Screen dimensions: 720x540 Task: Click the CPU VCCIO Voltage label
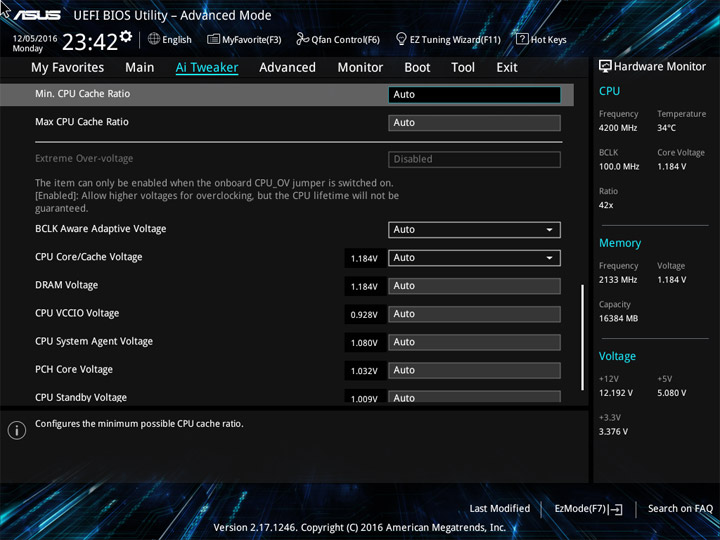pyautogui.click(x=77, y=313)
